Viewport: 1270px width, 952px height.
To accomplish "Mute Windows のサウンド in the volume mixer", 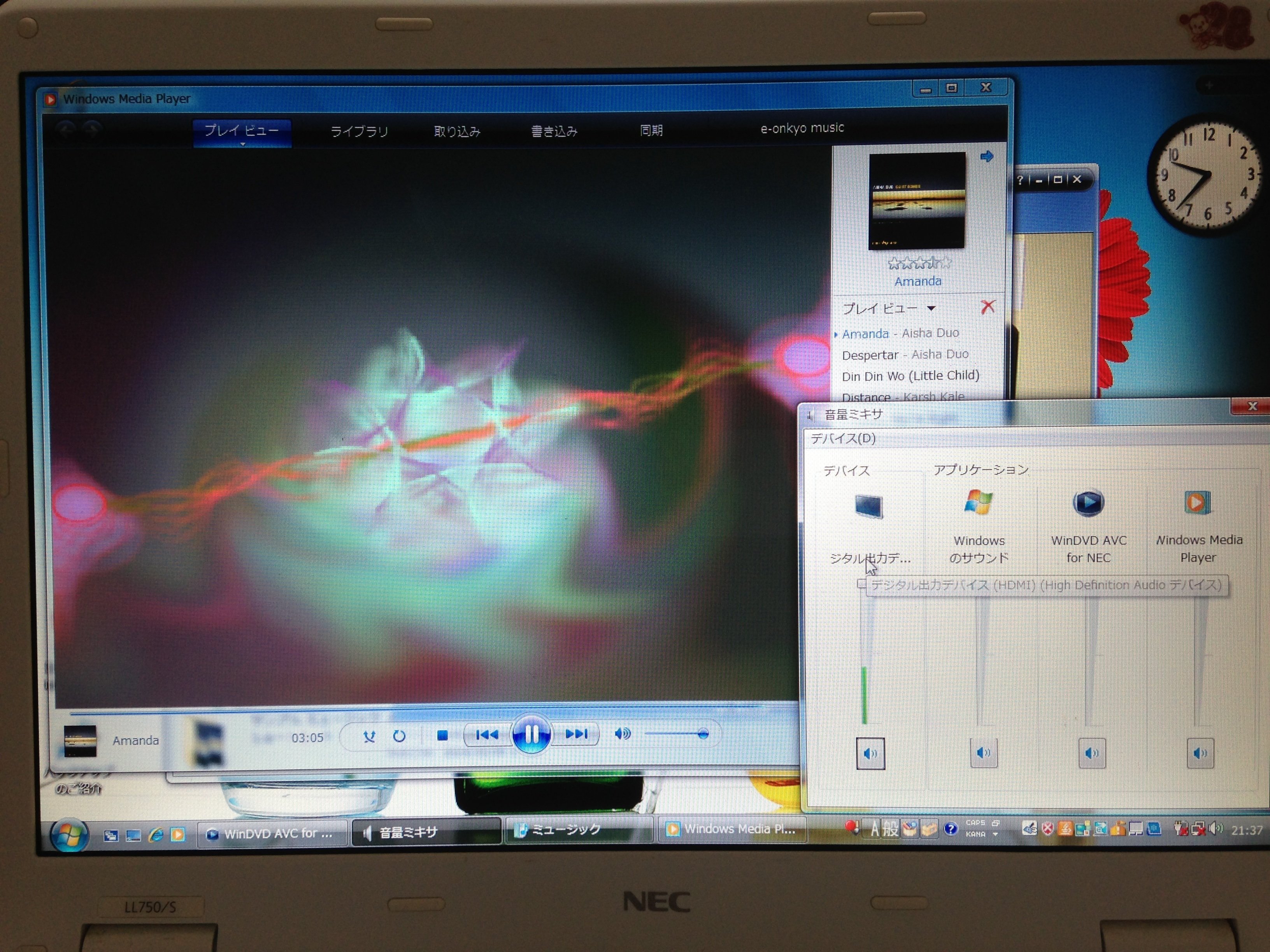I will (984, 752).
